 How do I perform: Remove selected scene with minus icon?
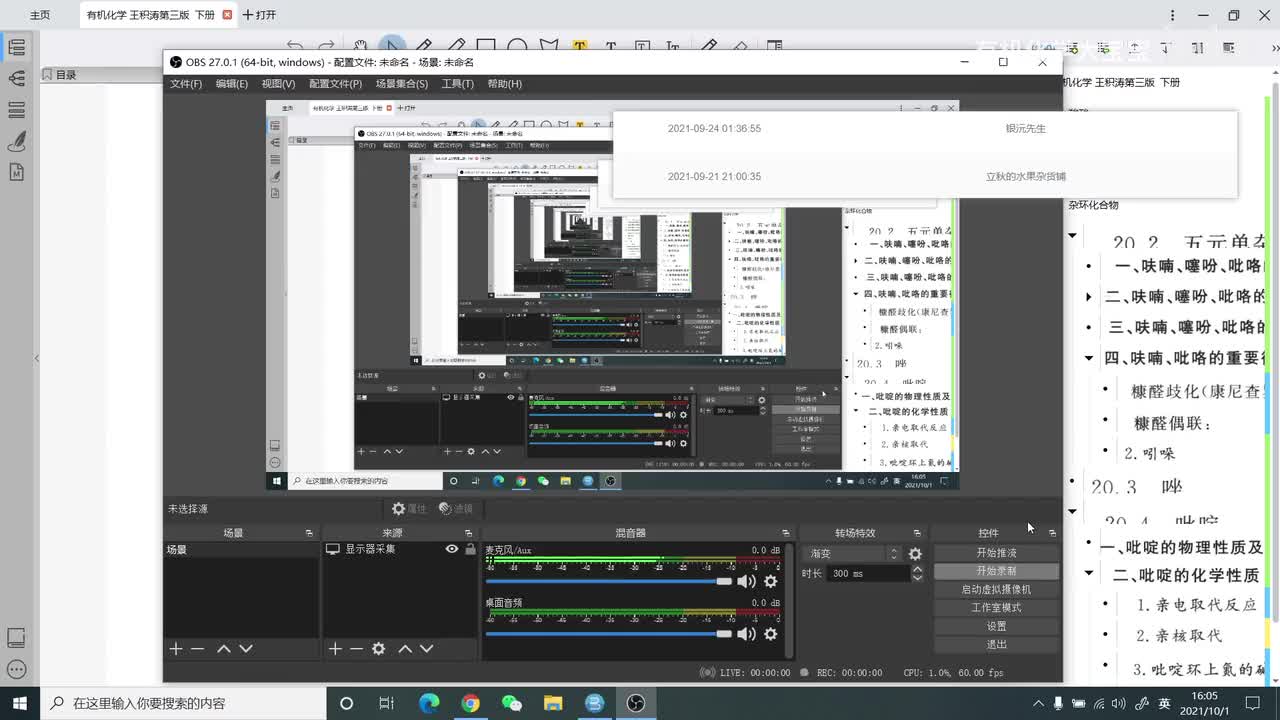(198, 649)
